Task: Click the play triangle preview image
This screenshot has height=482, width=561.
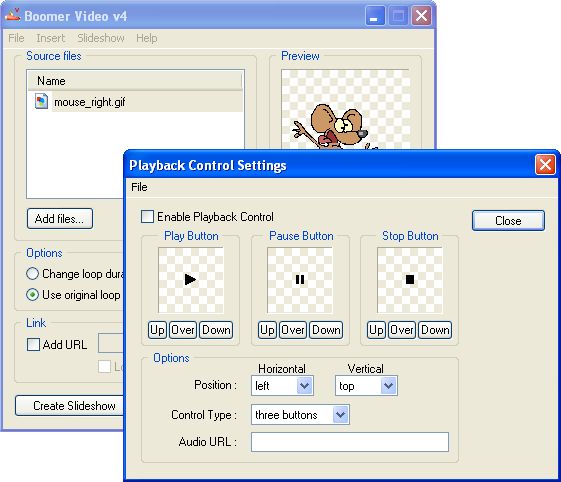Action: pyautogui.click(x=191, y=280)
